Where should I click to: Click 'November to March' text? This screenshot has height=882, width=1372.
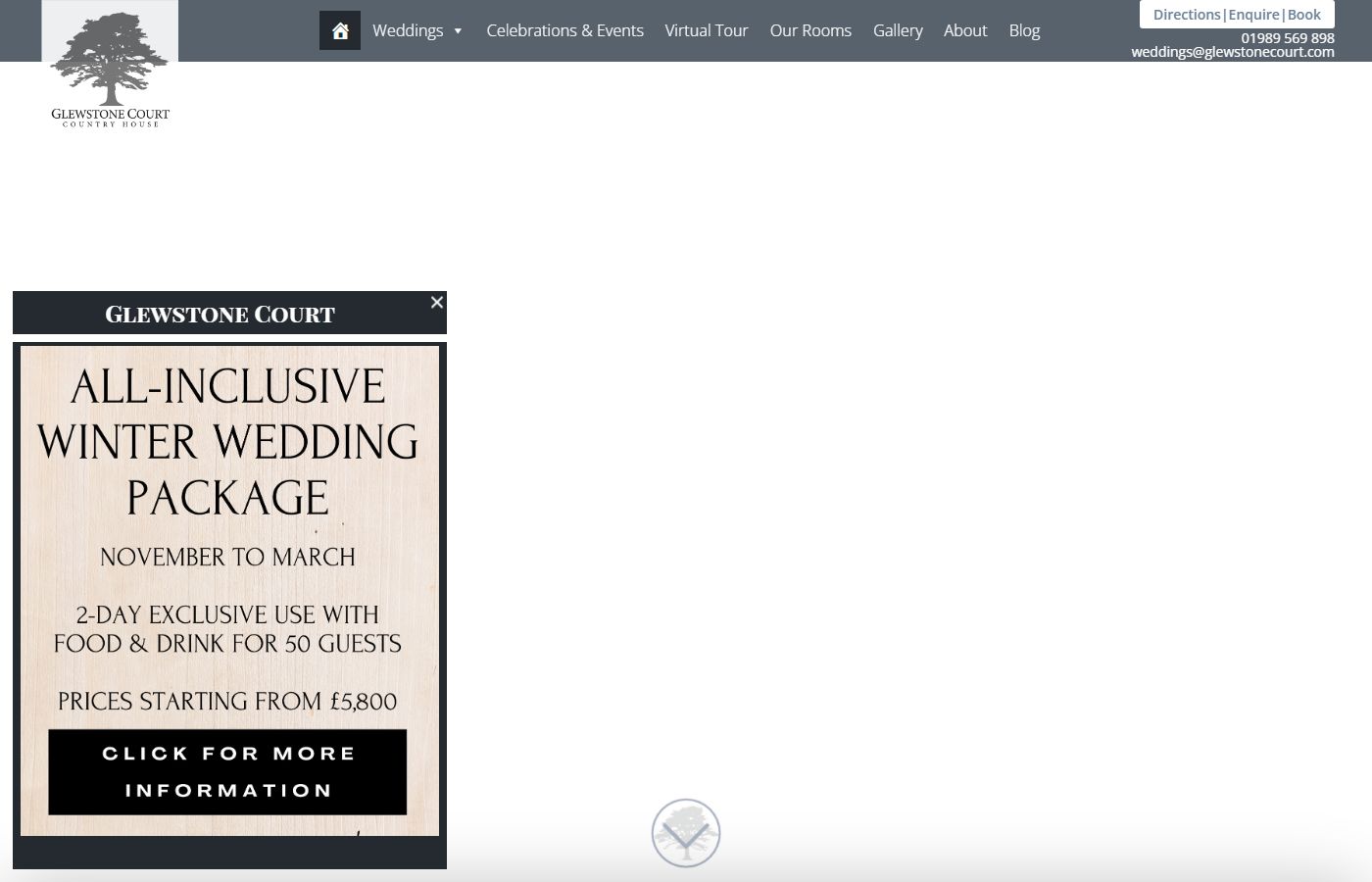coord(227,557)
